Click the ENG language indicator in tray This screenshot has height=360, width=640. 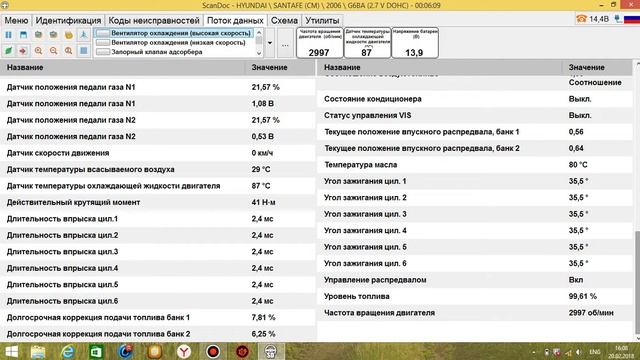595,352
